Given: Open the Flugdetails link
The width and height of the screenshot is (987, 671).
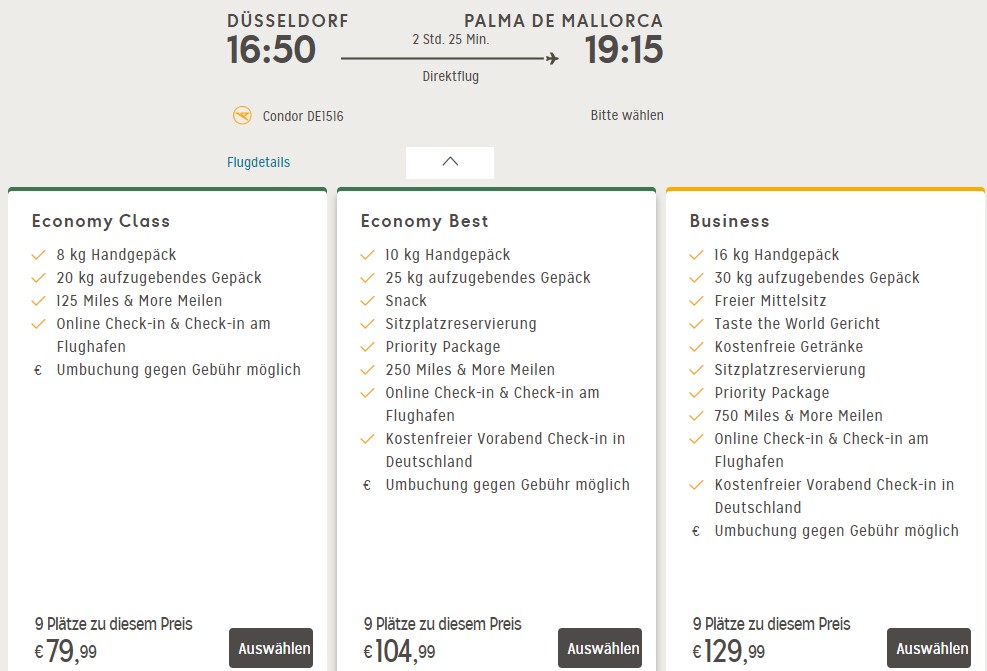Looking at the screenshot, I should coord(258,162).
